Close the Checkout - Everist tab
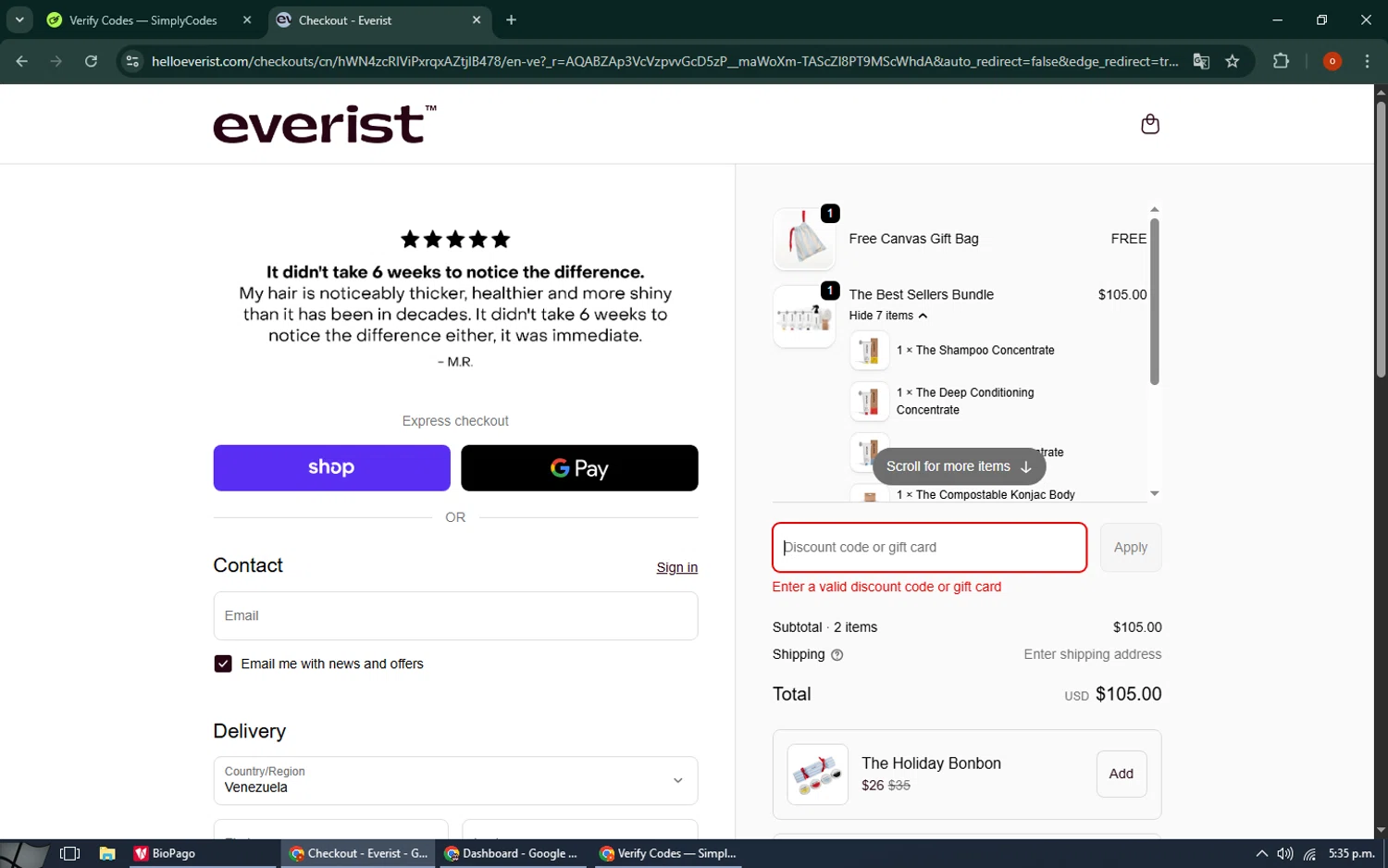This screenshot has width=1388, height=868. tap(477, 19)
